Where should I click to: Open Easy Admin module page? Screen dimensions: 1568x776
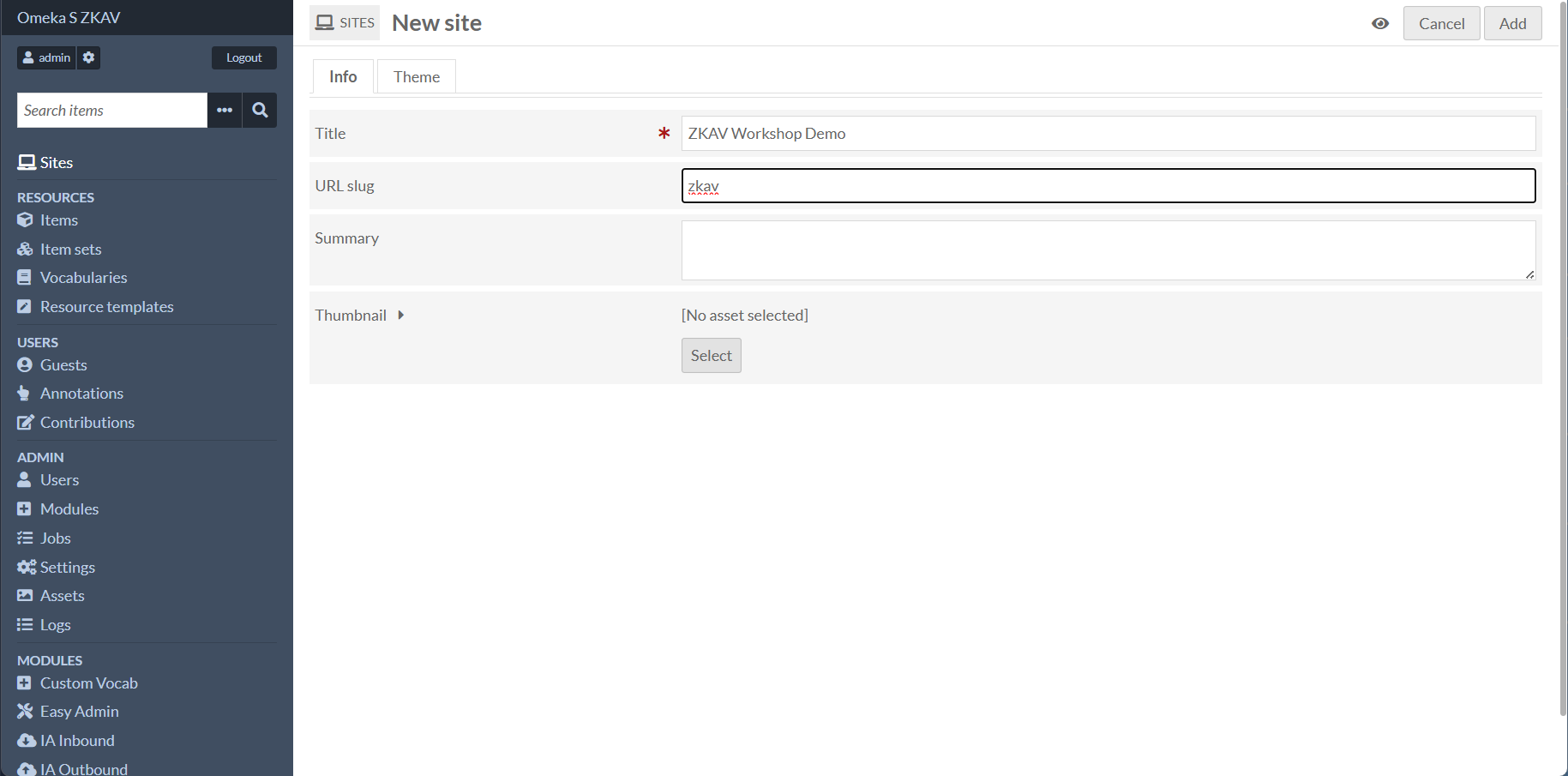tap(80, 712)
